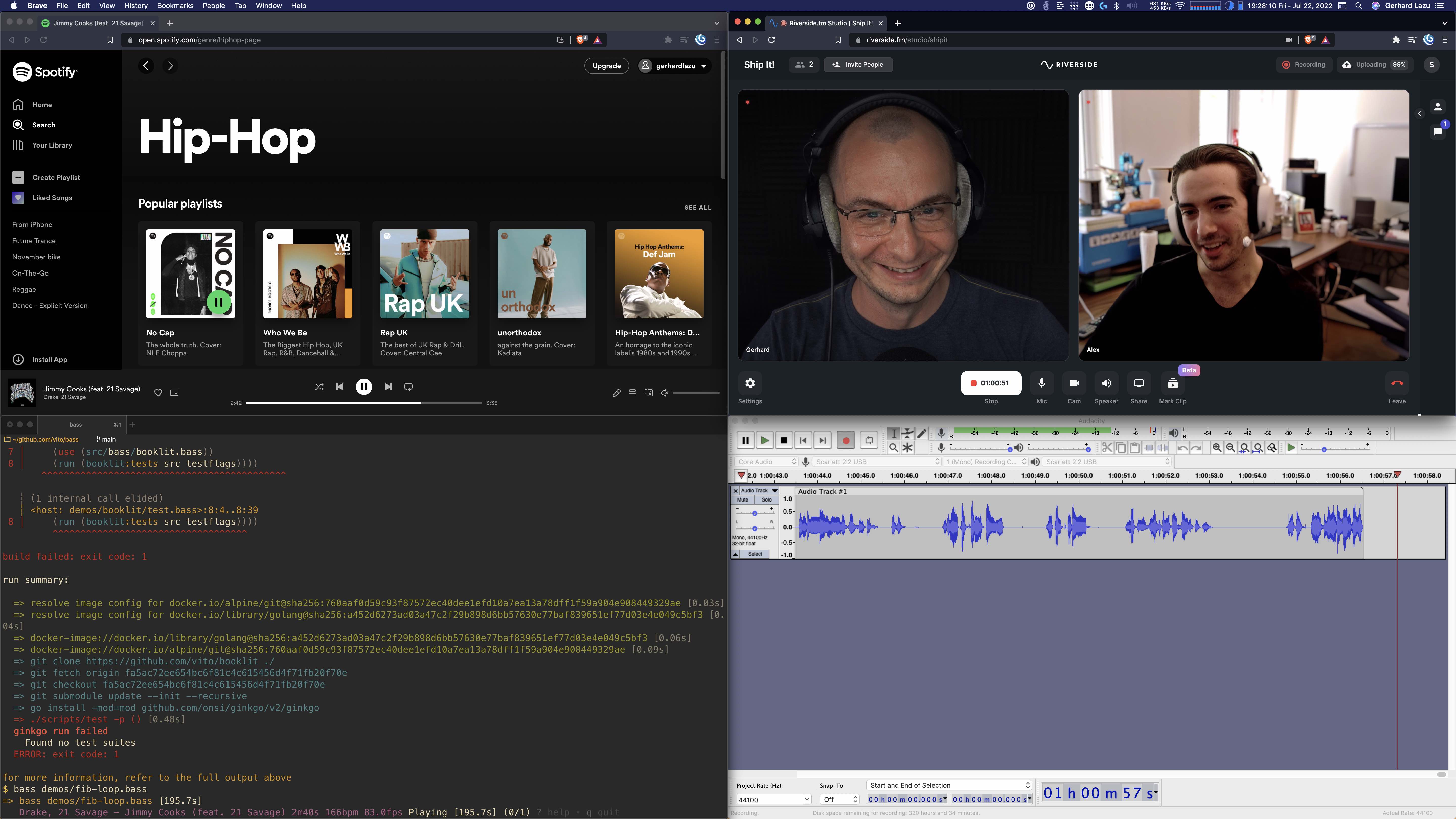Open Riverside chat panel icon
1456x819 pixels.
pyautogui.click(x=1437, y=132)
